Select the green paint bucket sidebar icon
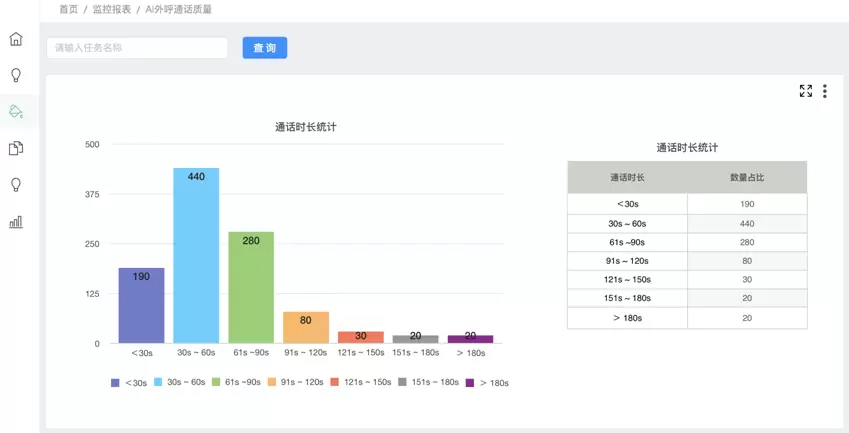The width and height of the screenshot is (849, 433). tap(16, 111)
